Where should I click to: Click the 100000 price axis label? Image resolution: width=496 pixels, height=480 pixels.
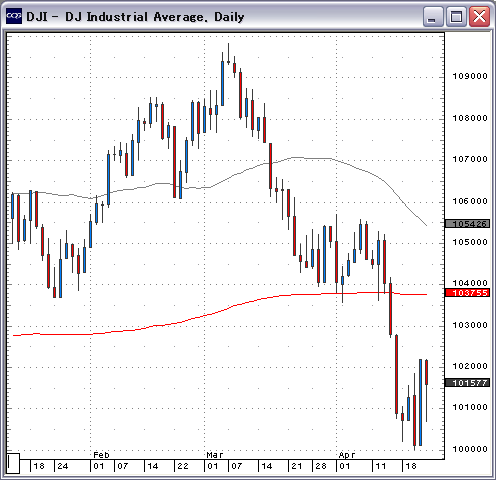pyautogui.click(x=470, y=449)
